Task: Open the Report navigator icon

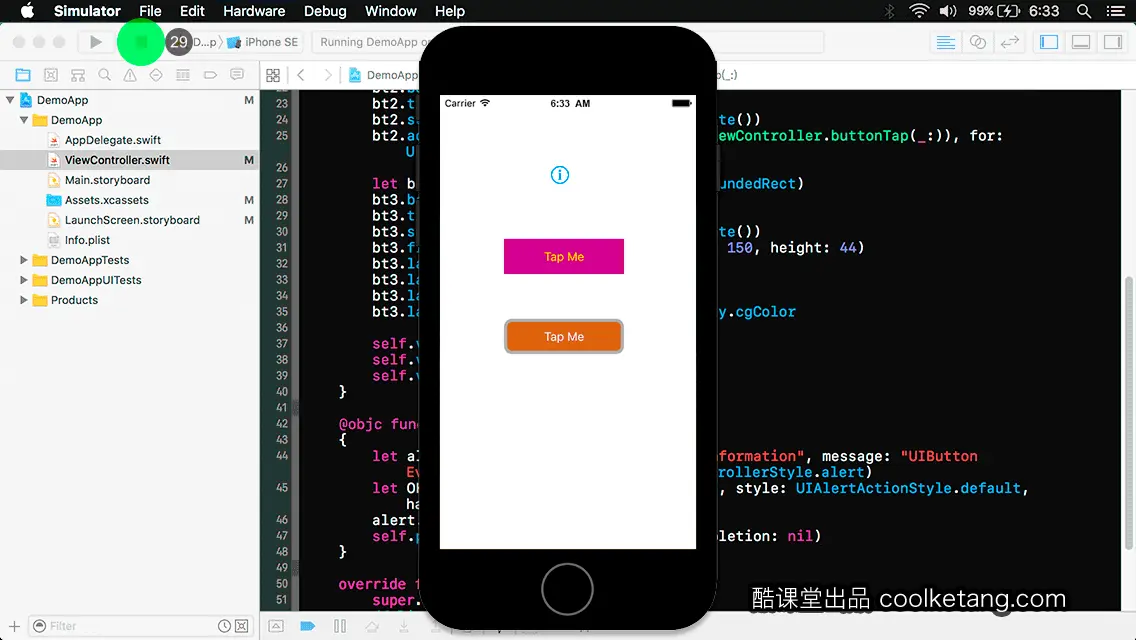Action: 237,75
